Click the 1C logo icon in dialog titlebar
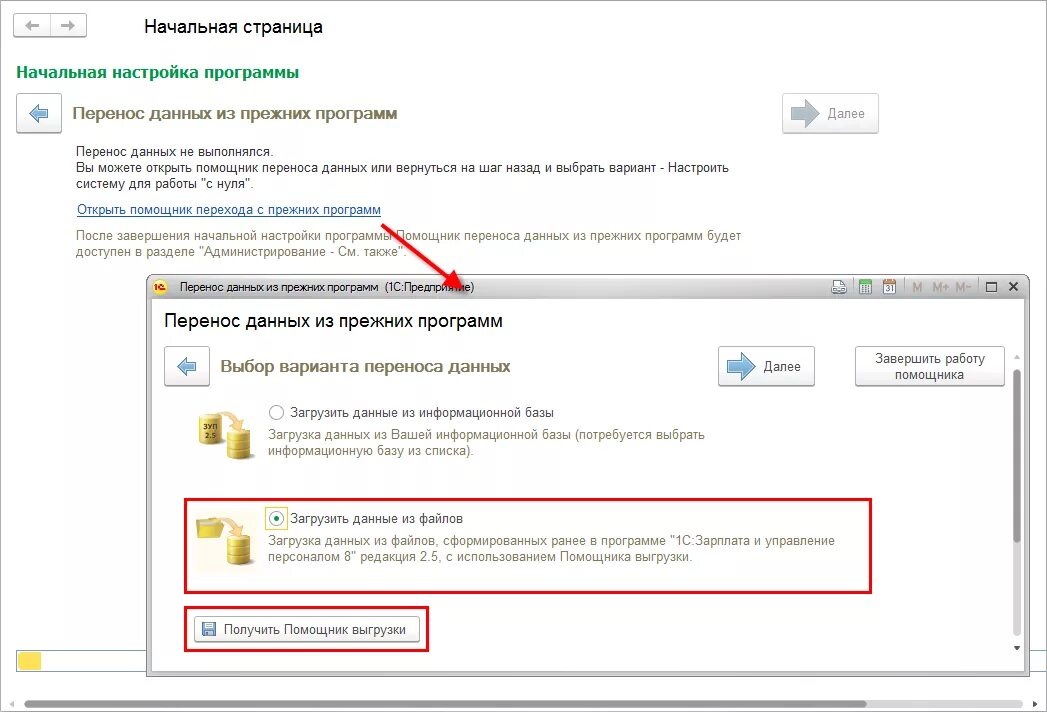 pos(160,287)
